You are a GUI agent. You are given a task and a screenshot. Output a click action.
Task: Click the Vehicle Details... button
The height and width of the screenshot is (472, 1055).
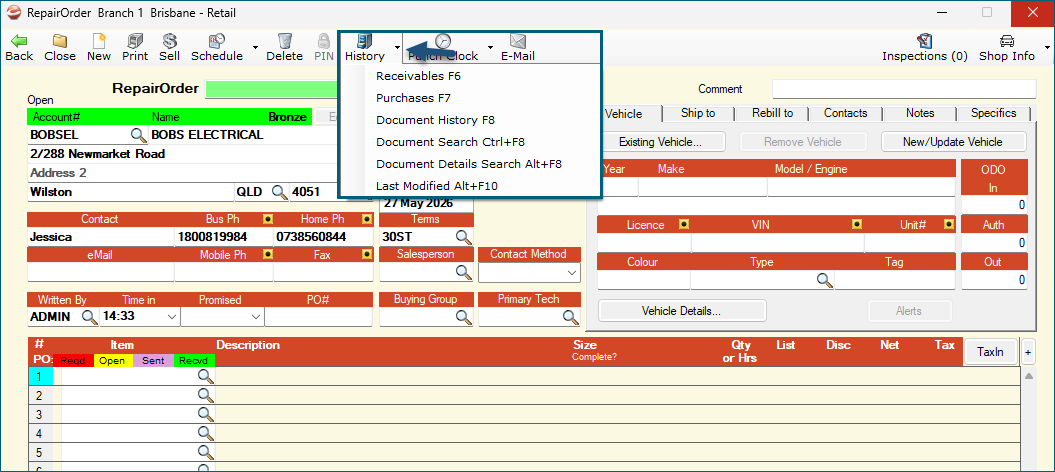coord(682,311)
